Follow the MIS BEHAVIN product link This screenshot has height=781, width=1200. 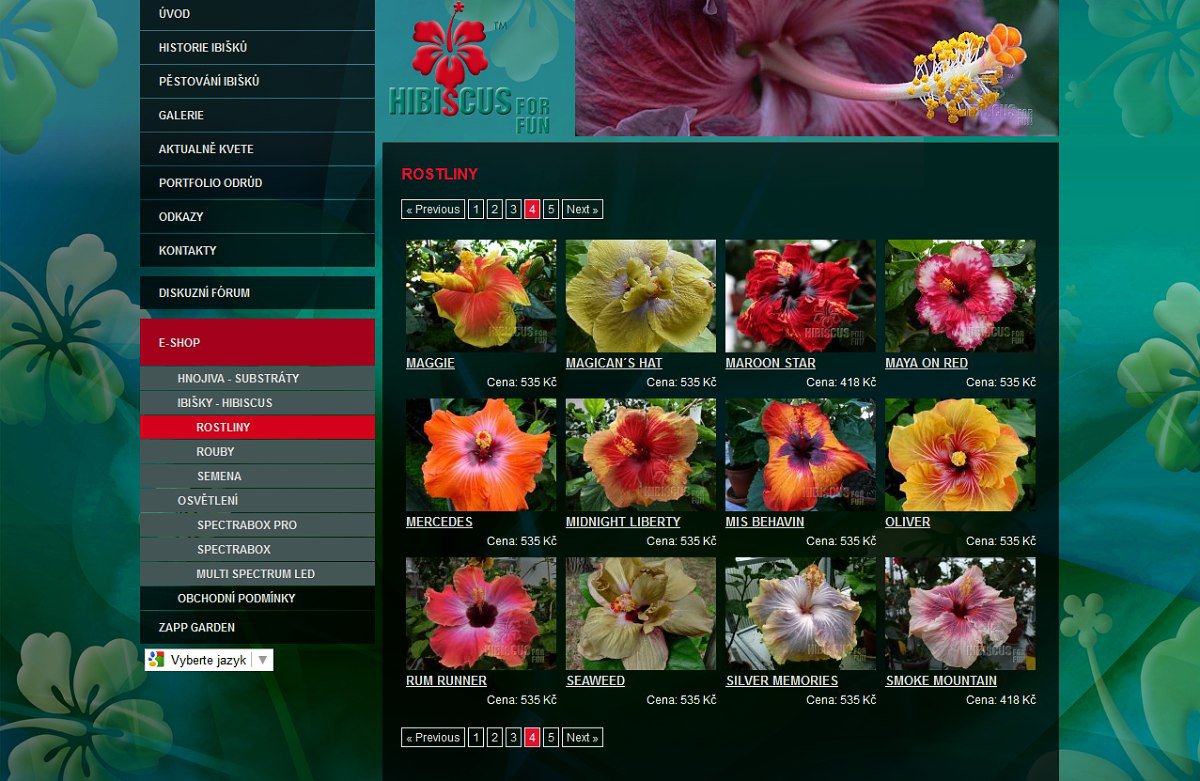click(x=765, y=522)
